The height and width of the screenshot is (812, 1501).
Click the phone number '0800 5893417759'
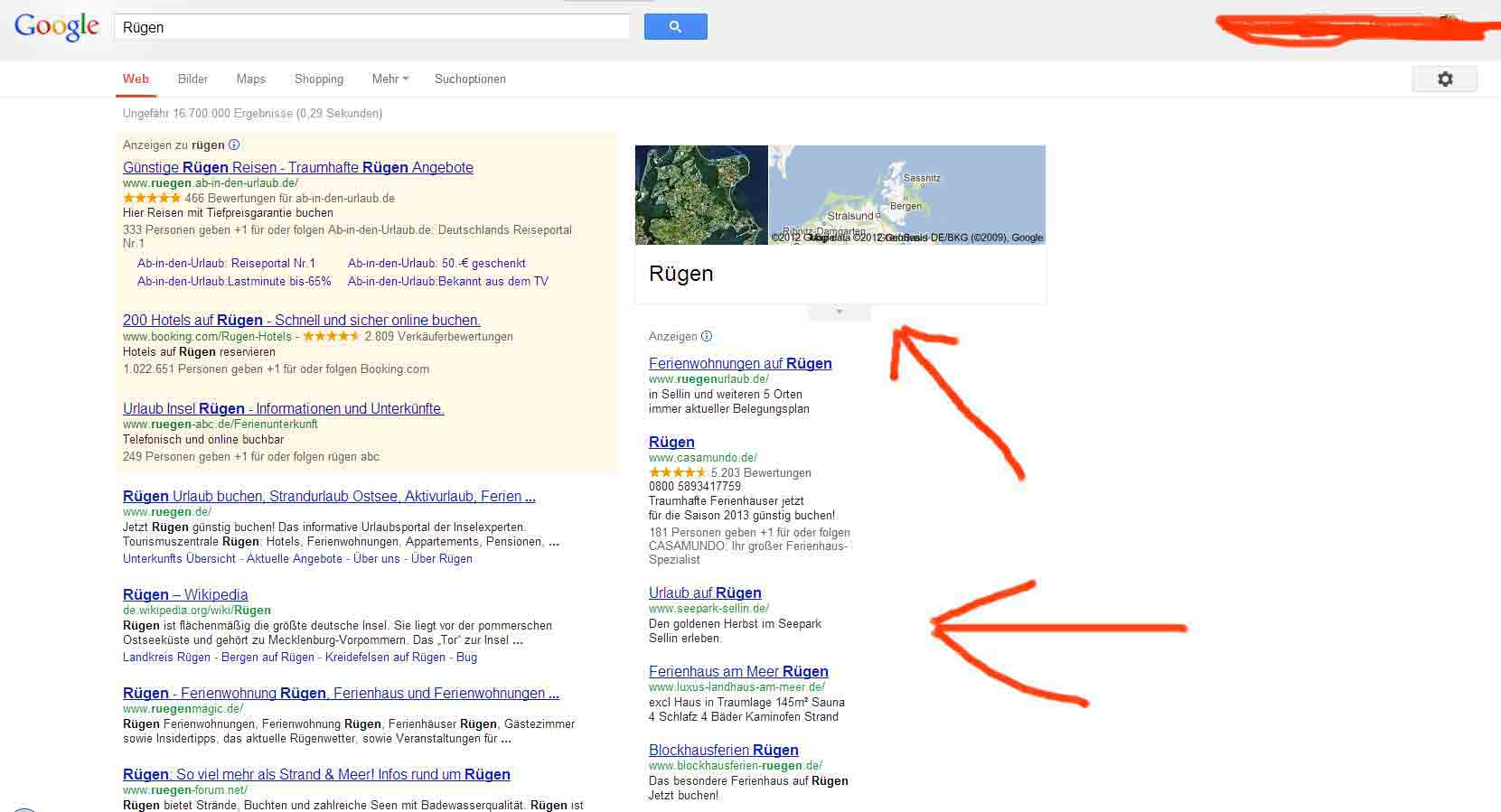click(x=695, y=486)
